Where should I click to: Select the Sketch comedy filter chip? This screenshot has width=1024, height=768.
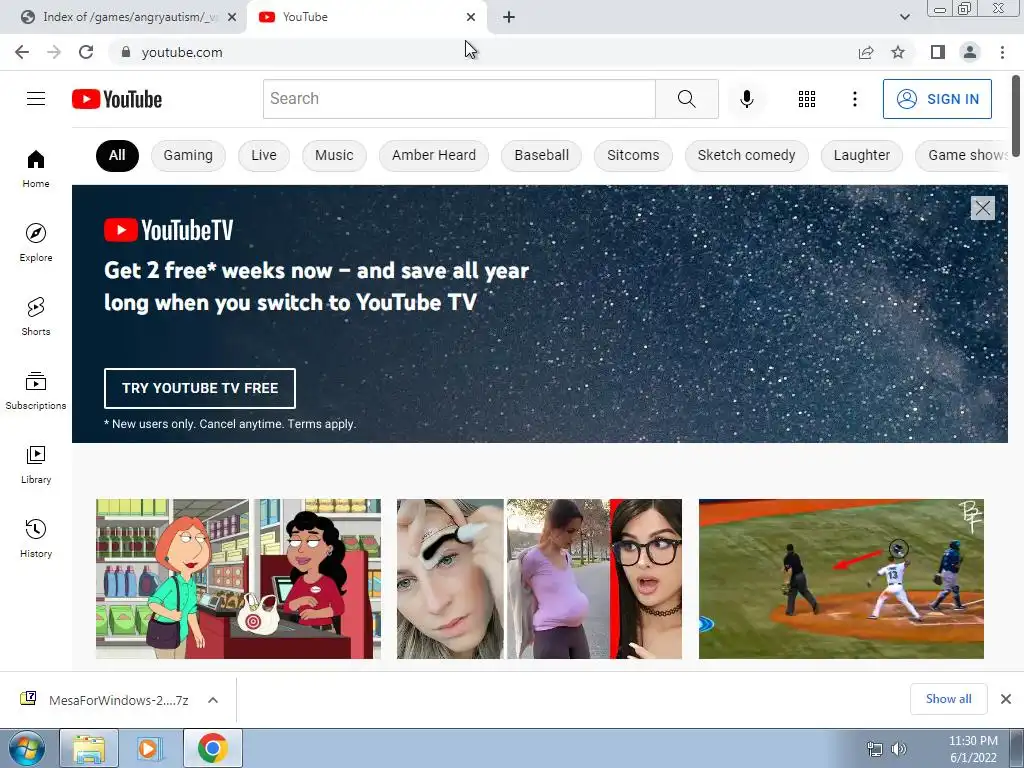click(x=746, y=155)
